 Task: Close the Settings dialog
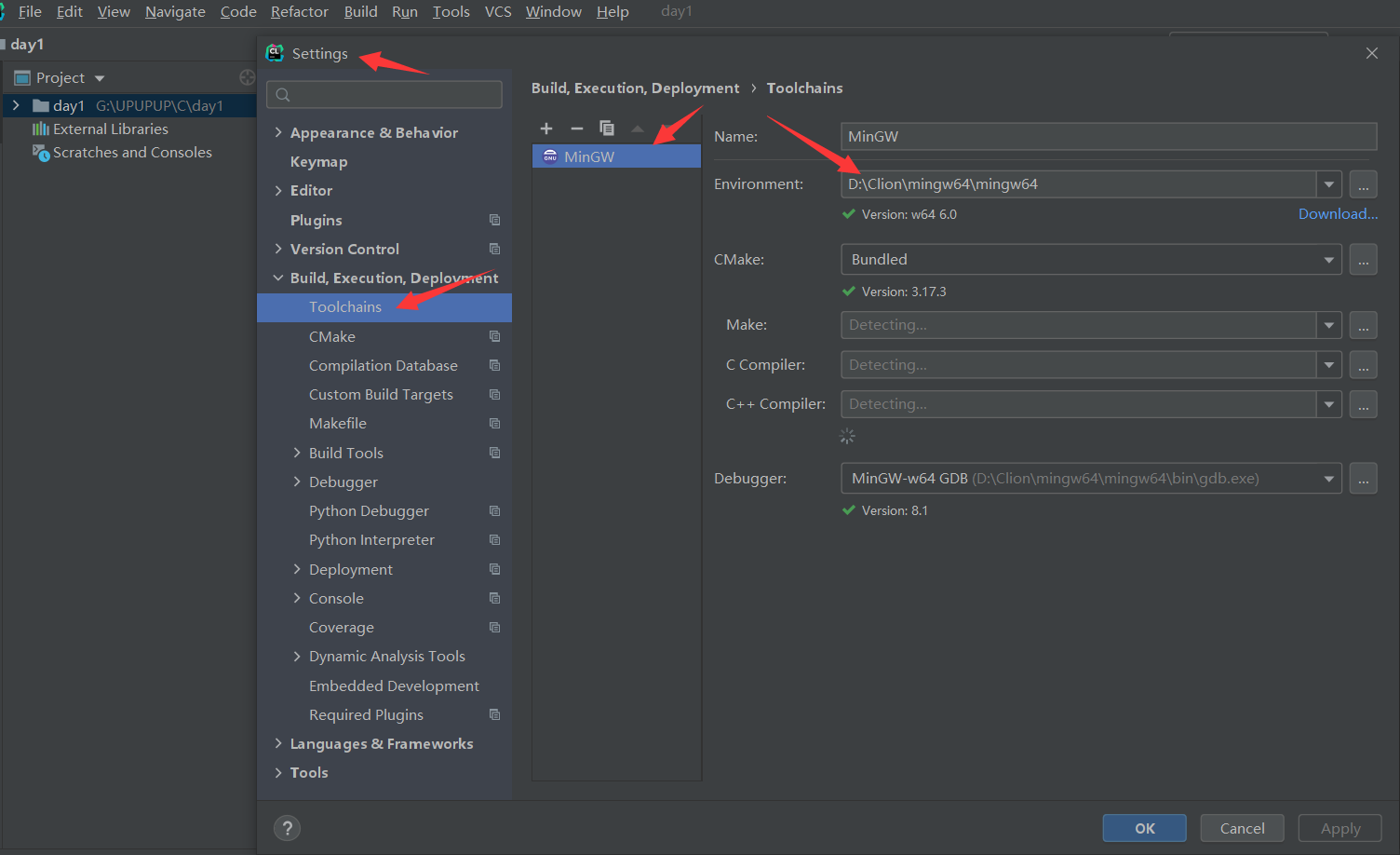pos(1372,53)
